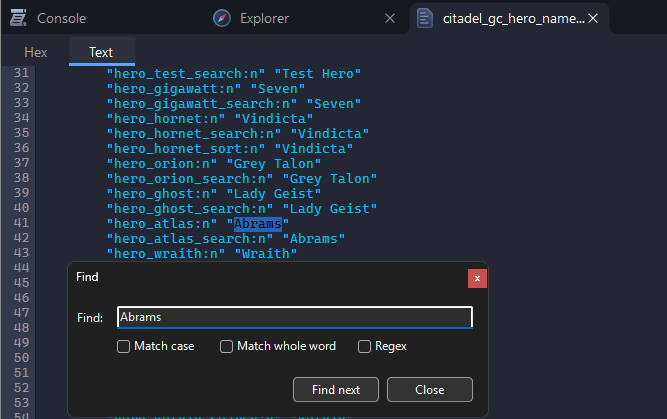
Task: Click "hero_atlas:n" key on line 41
Action: coord(162,224)
